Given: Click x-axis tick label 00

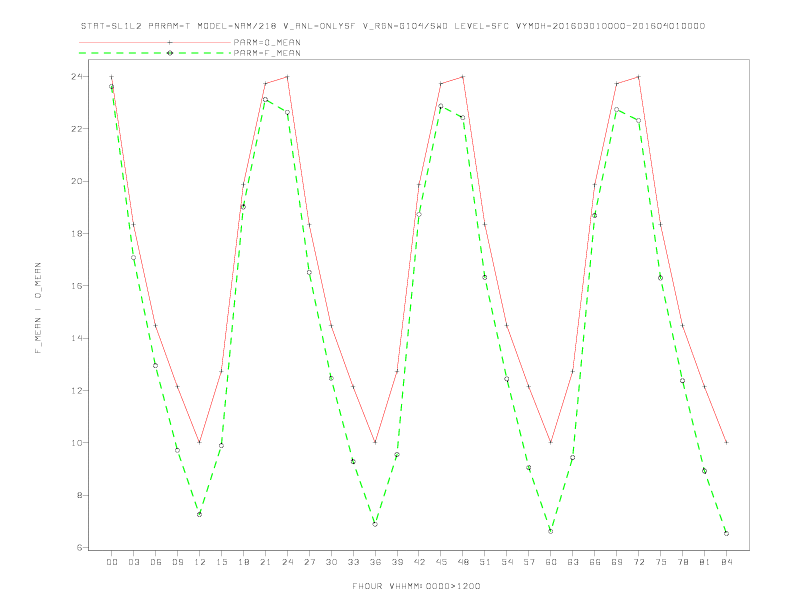Looking at the screenshot, I should pyautogui.click(x=112, y=562).
